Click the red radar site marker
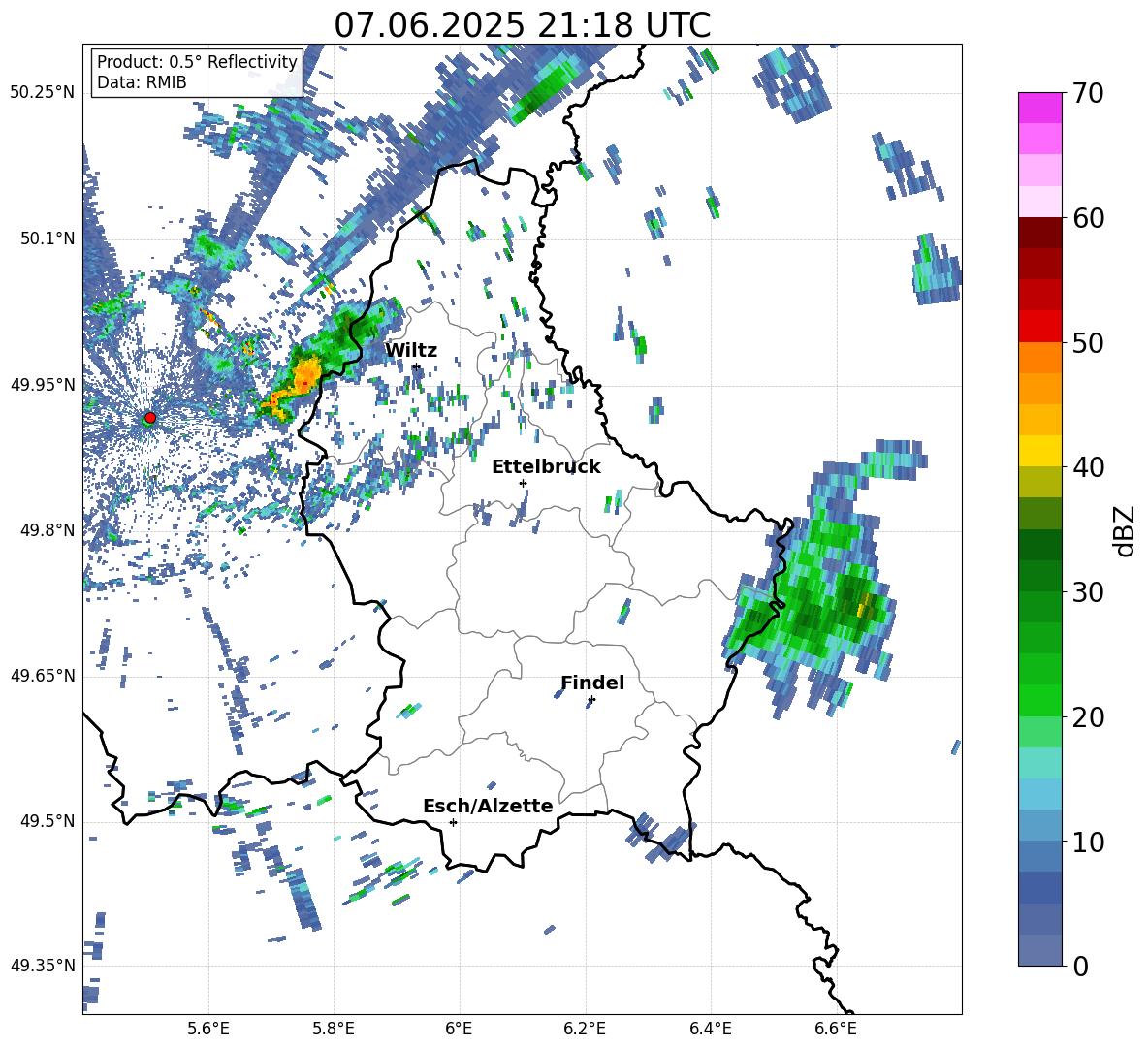1148x1048 pixels. pos(150,417)
